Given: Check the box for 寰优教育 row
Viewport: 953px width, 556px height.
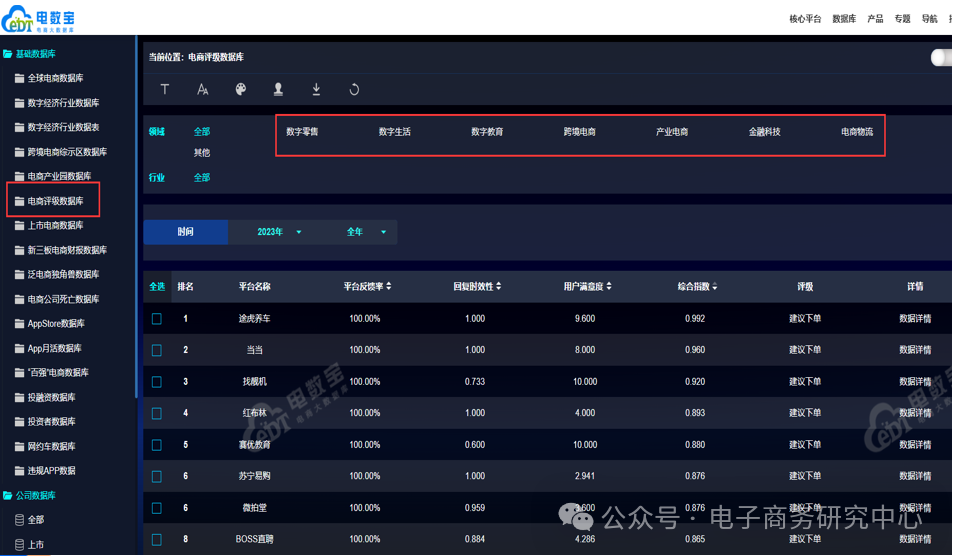Looking at the screenshot, I should (157, 445).
